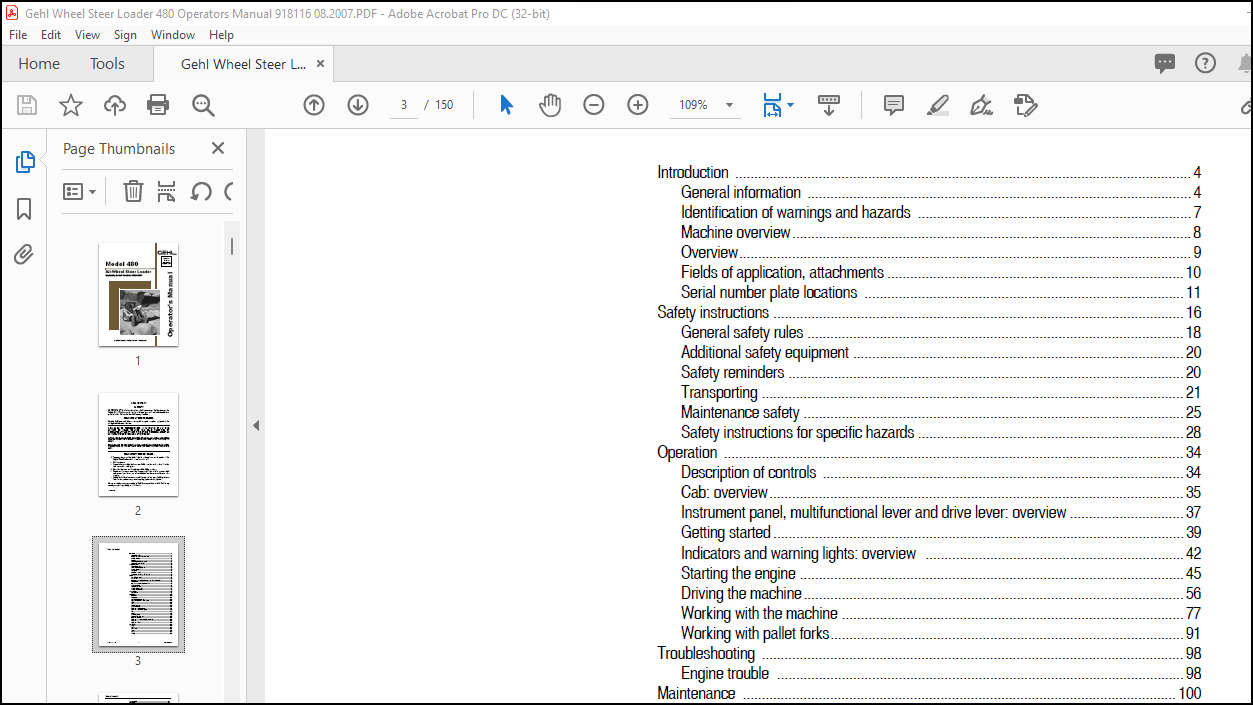Rotate the page counterclockwise

point(201,191)
